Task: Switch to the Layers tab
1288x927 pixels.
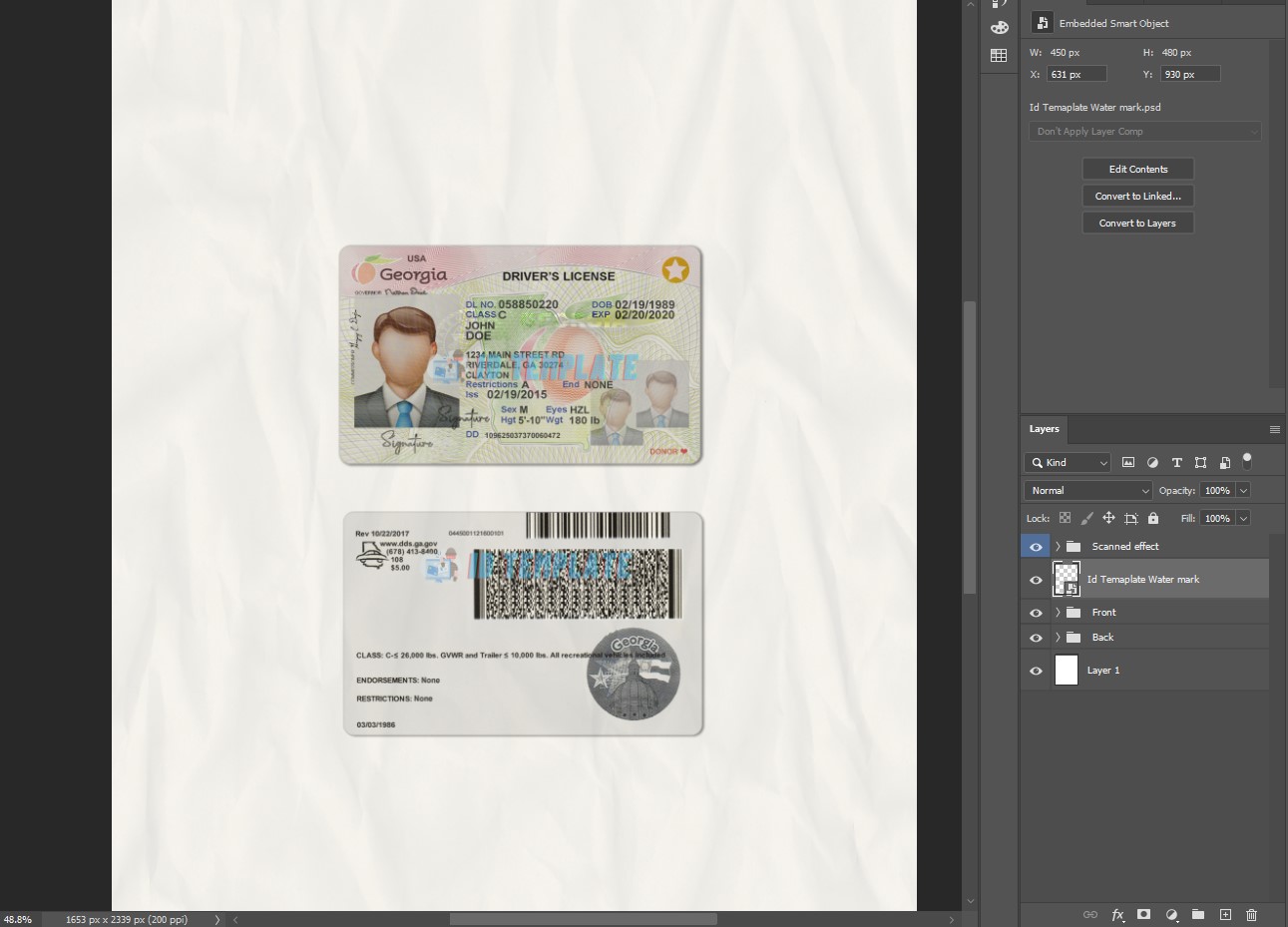Action: [x=1044, y=429]
